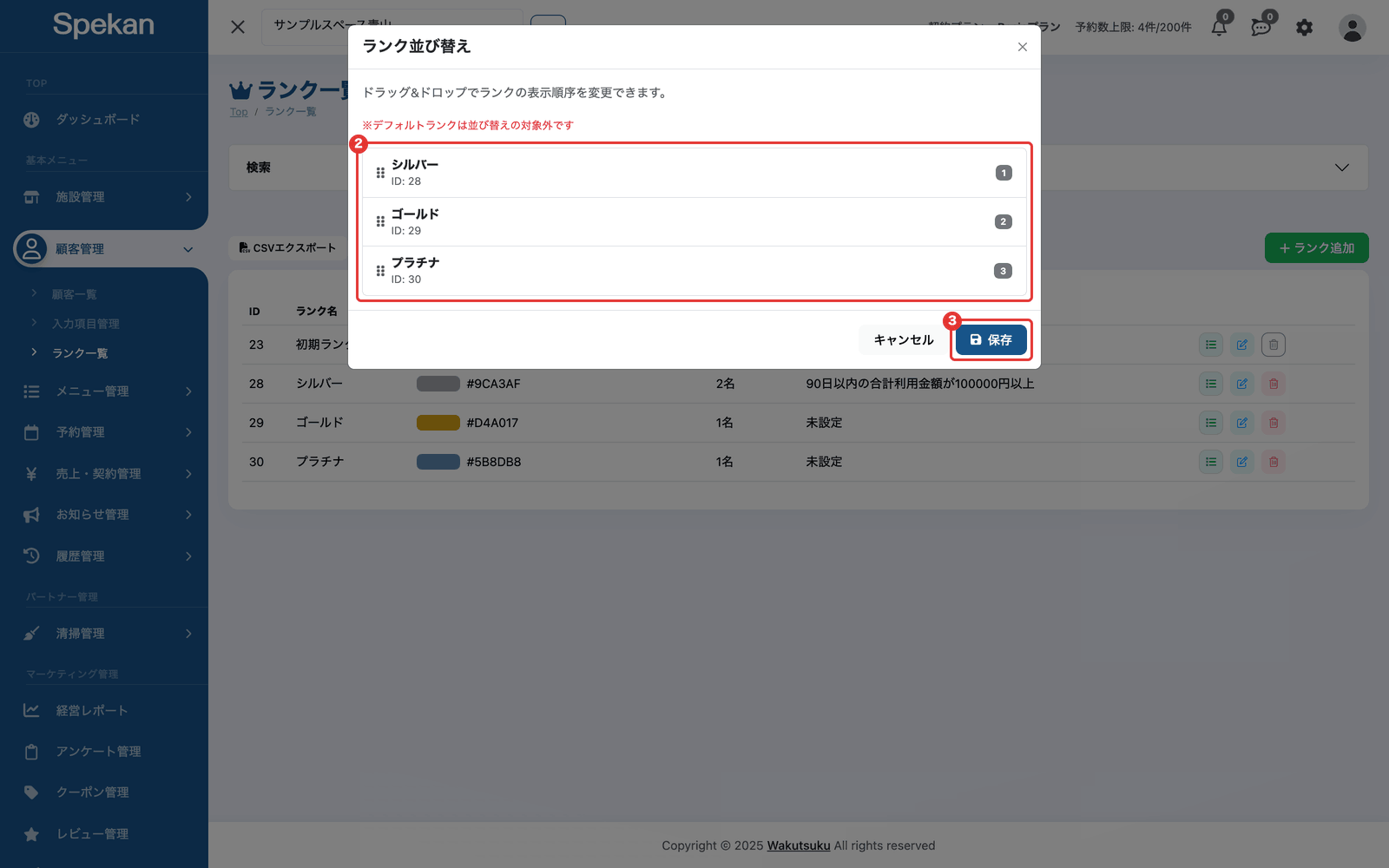Open the notification bell
The image size is (1389, 868).
pyautogui.click(x=1219, y=27)
